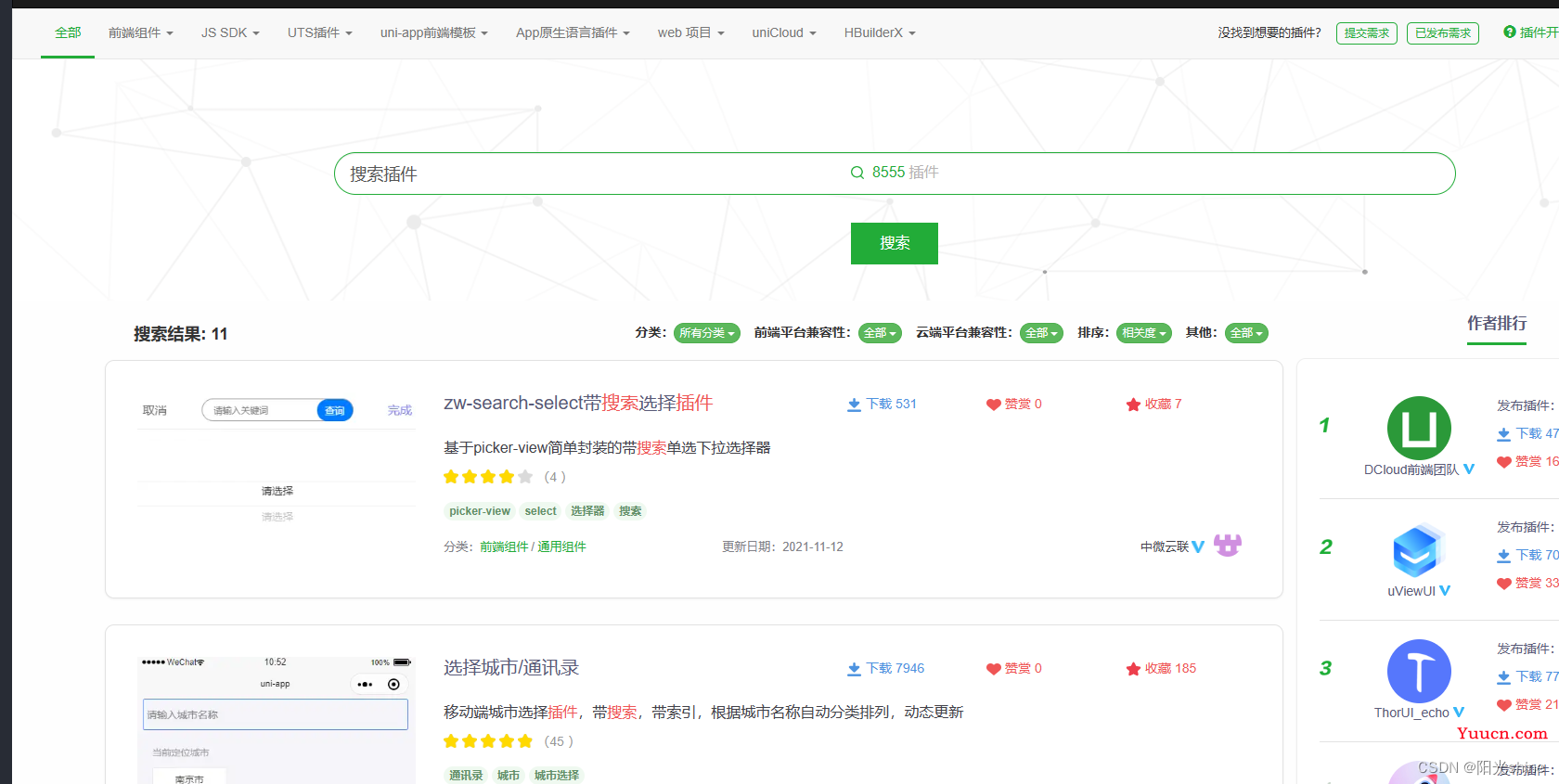
Task: Click the 城市选择 tag
Action: [557, 776]
